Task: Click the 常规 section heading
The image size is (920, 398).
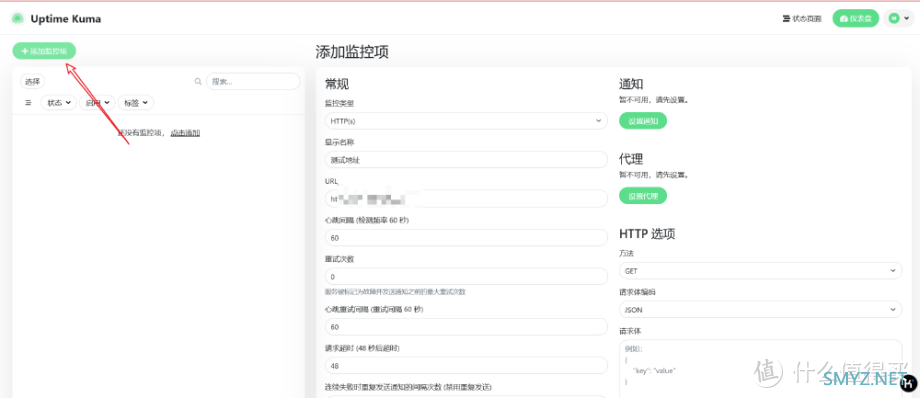Action: click(x=337, y=84)
